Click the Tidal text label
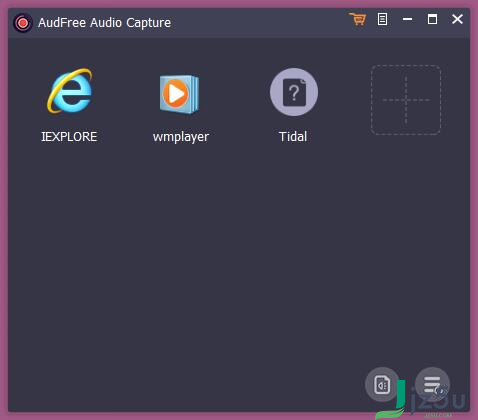 293,137
